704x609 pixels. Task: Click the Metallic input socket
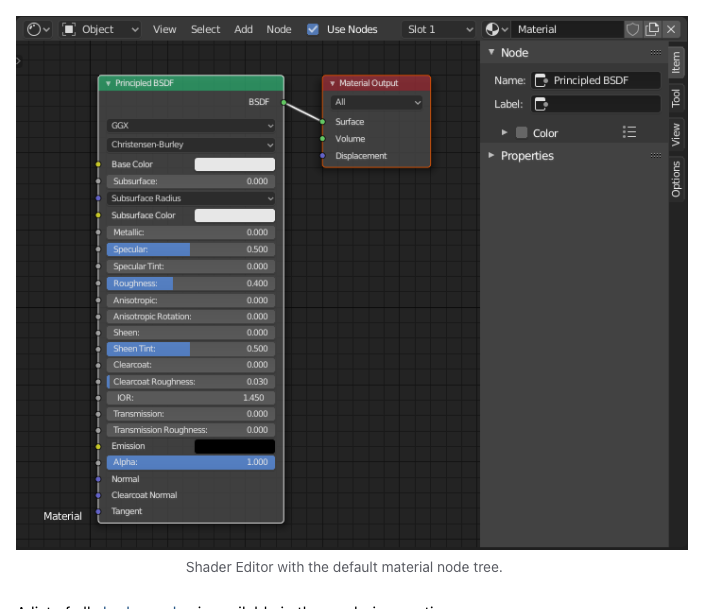click(98, 232)
